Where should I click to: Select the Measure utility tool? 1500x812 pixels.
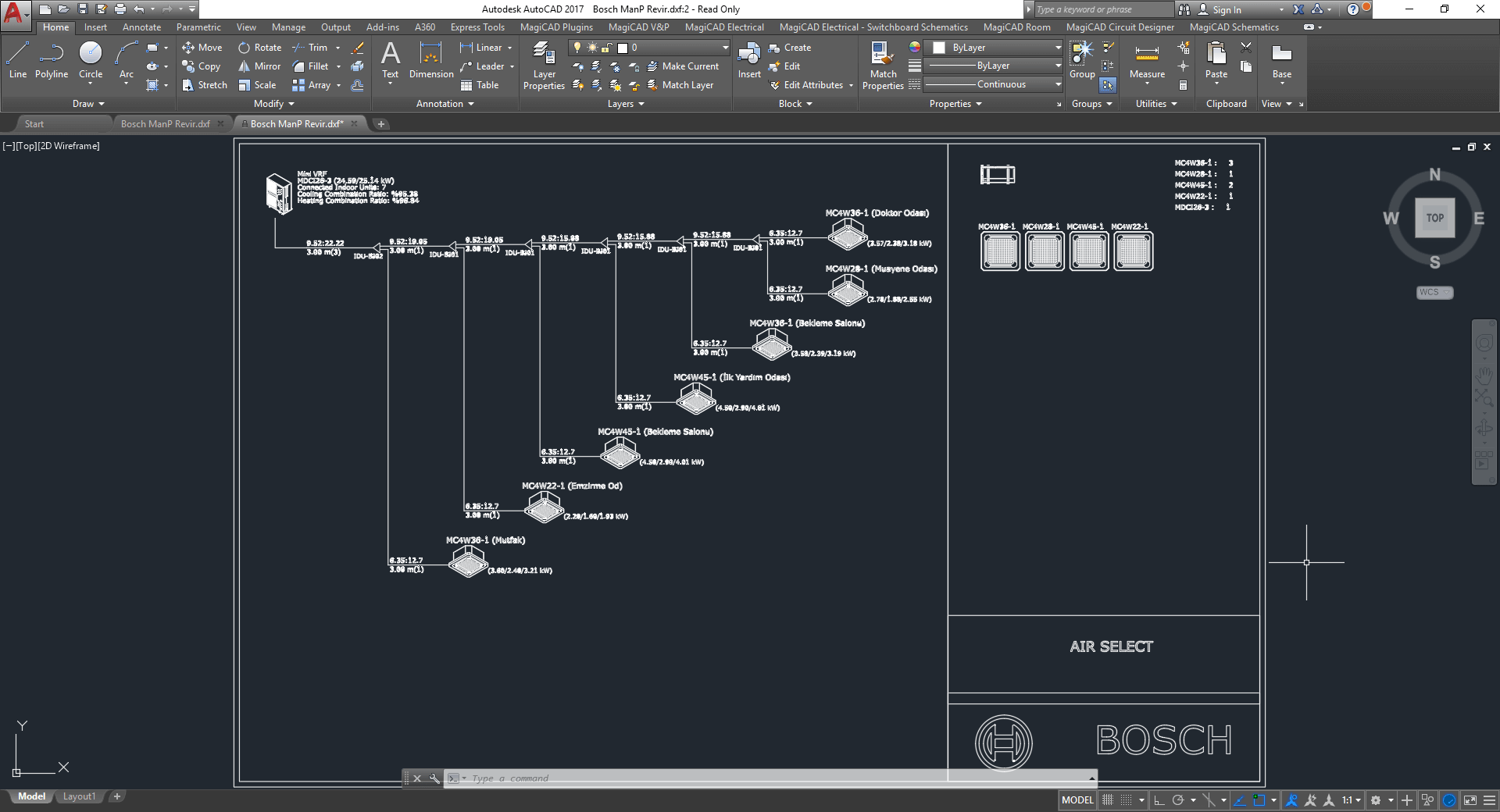point(1147,61)
